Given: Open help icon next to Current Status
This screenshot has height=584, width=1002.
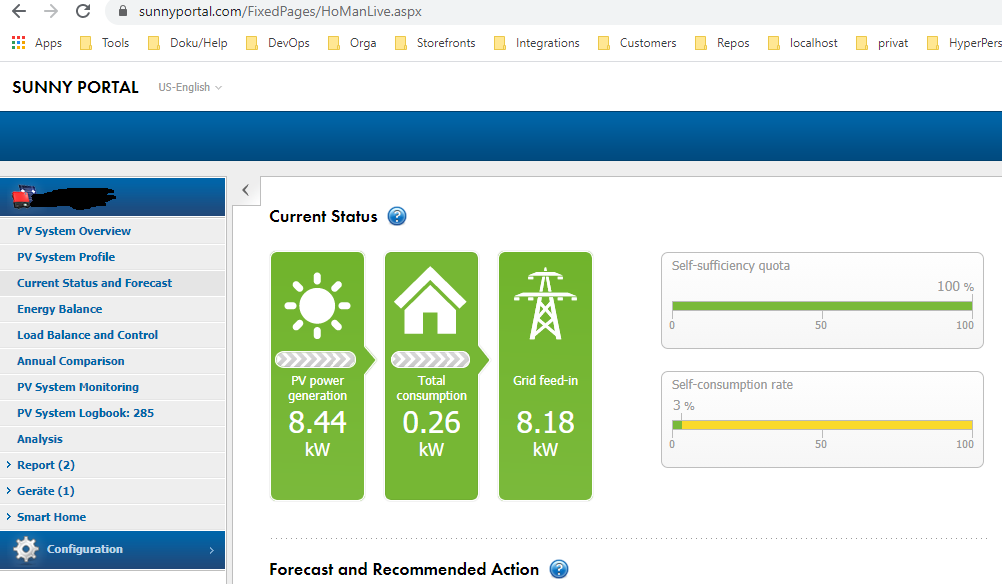Looking at the screenshot, I should click(x=397, y=217).
